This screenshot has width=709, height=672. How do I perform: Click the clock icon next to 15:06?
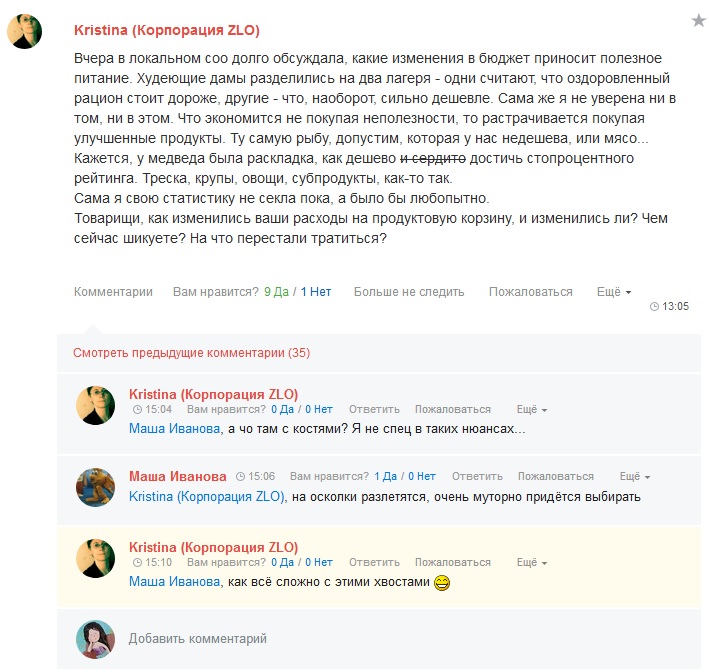click(x=241, y=477)
